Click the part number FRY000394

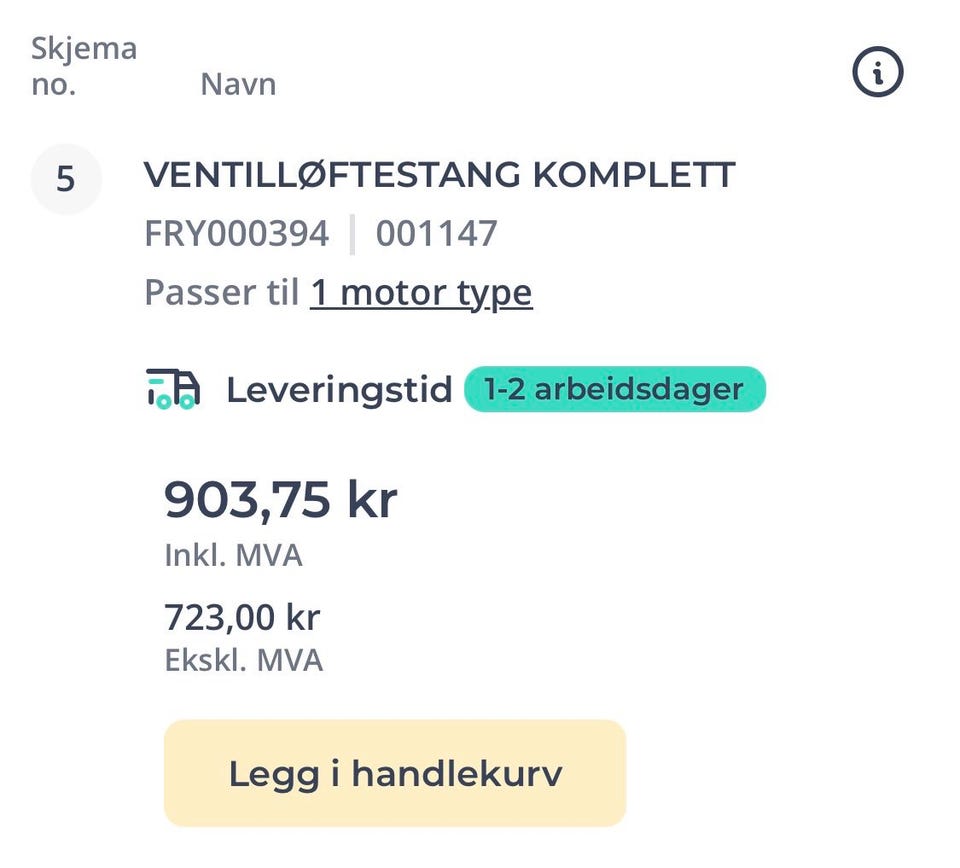[236, 234]
